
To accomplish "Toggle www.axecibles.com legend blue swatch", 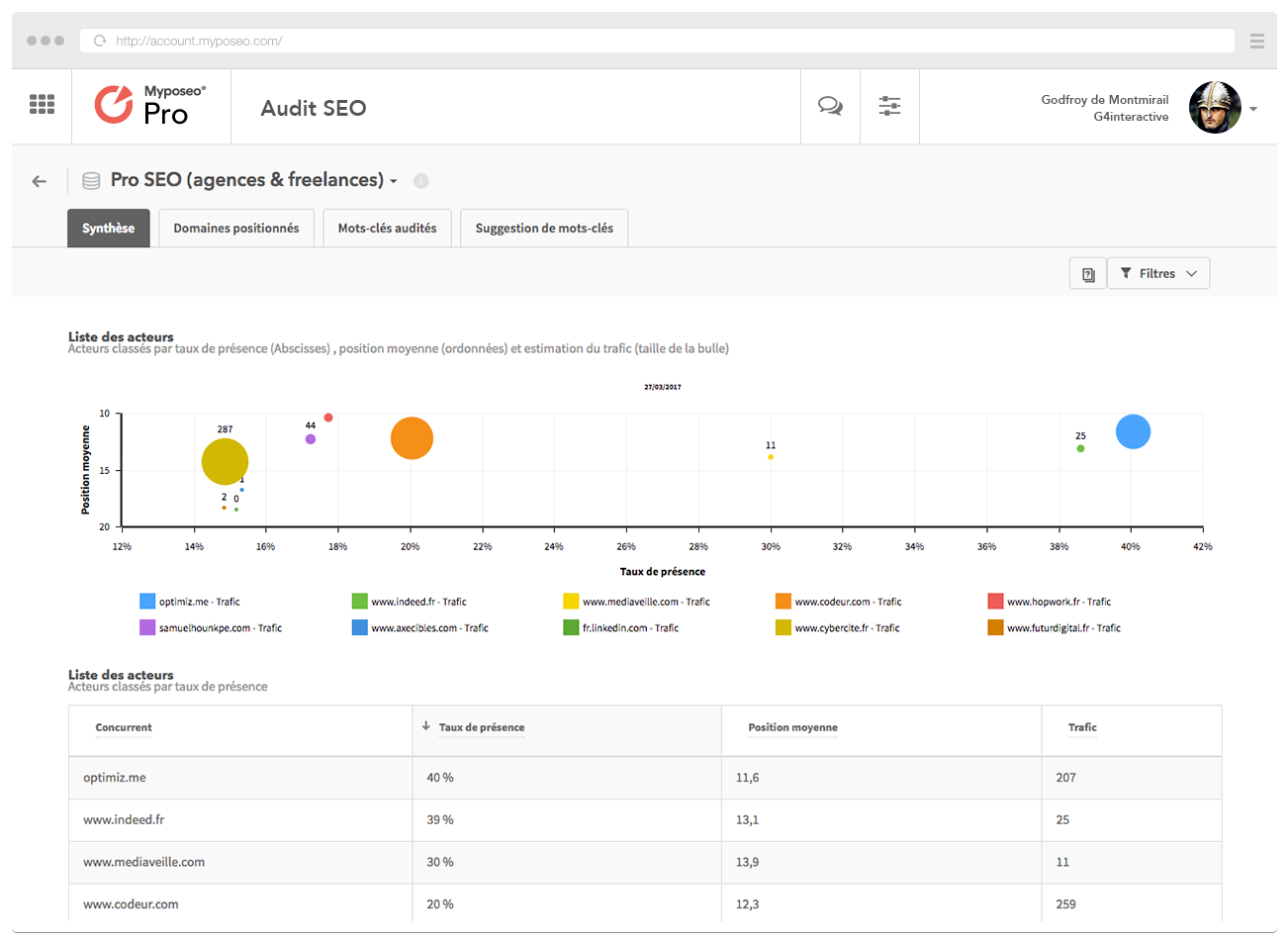I will pos(360,627).
